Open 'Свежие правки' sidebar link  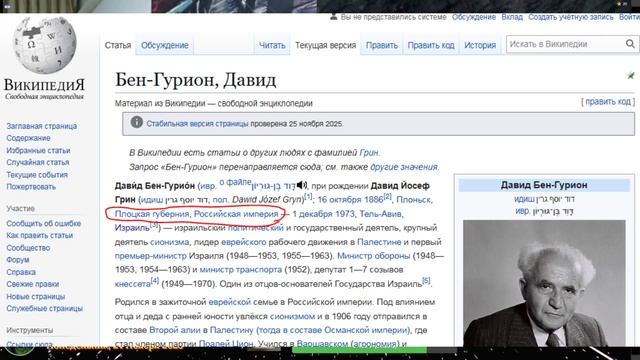pyautogui.click(x=33, y=284)
